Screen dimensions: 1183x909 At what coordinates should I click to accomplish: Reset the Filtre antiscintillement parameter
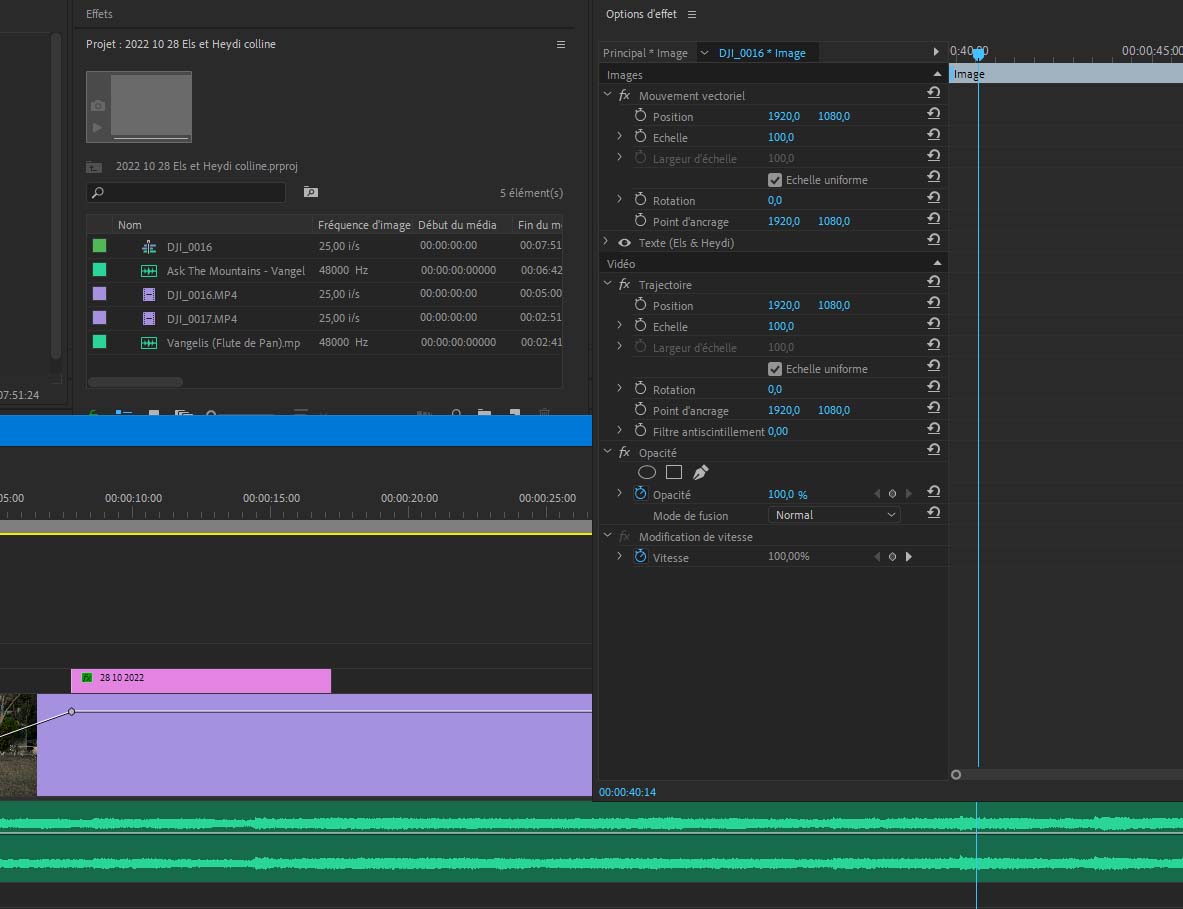933,428
